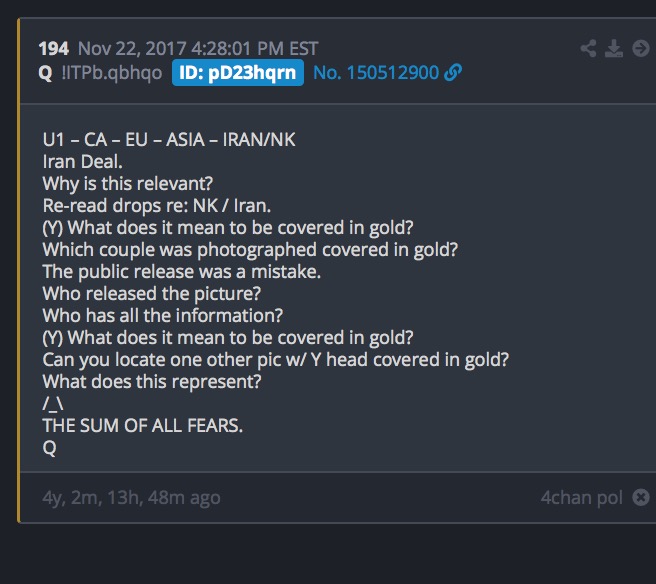Click the /_\ triangle symbol line
Viewport: 656px width, 584px height.
pyautogui.click(x=53, y=404)
